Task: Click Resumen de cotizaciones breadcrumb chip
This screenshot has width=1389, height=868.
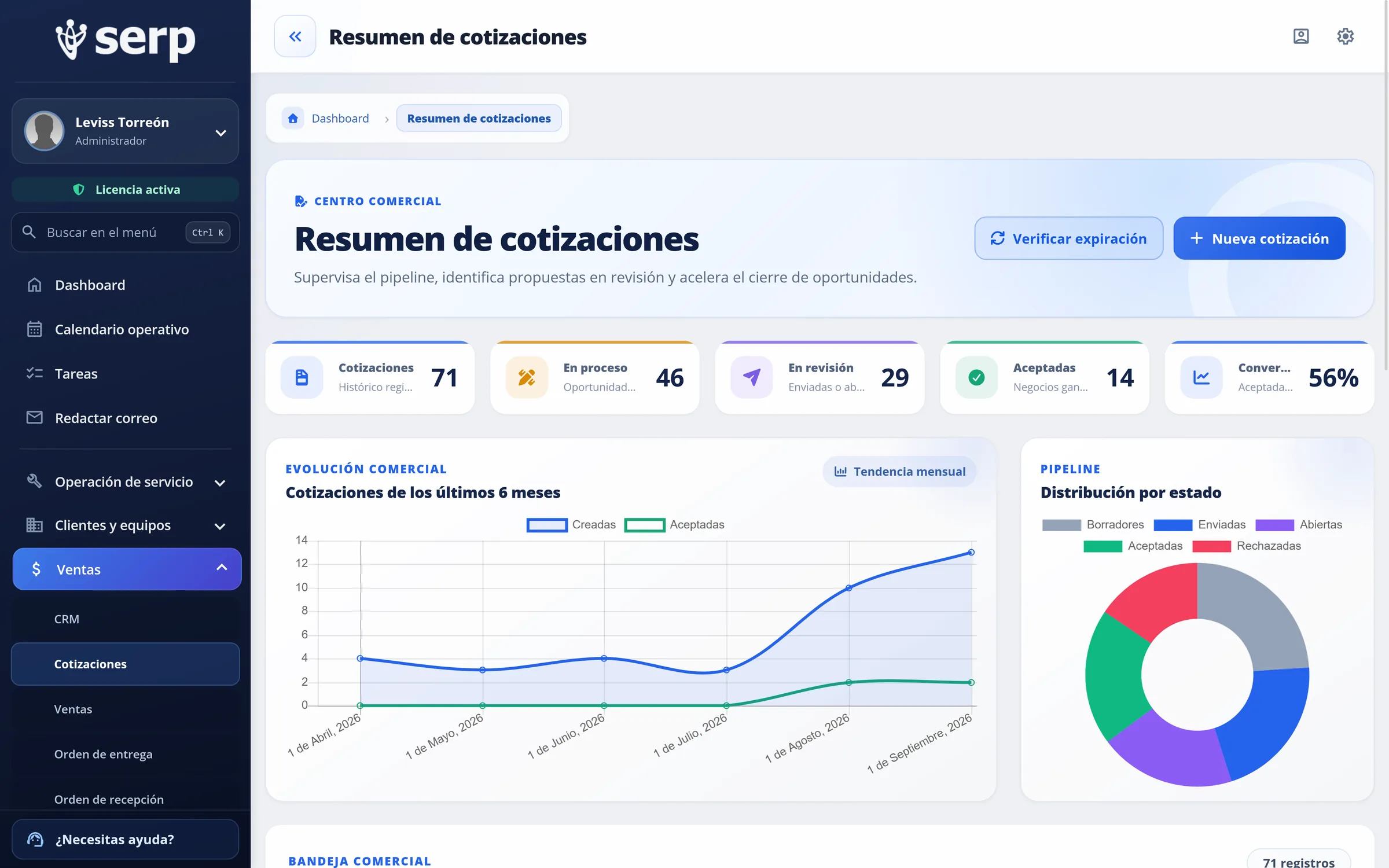Action: [x=479, y=118]
